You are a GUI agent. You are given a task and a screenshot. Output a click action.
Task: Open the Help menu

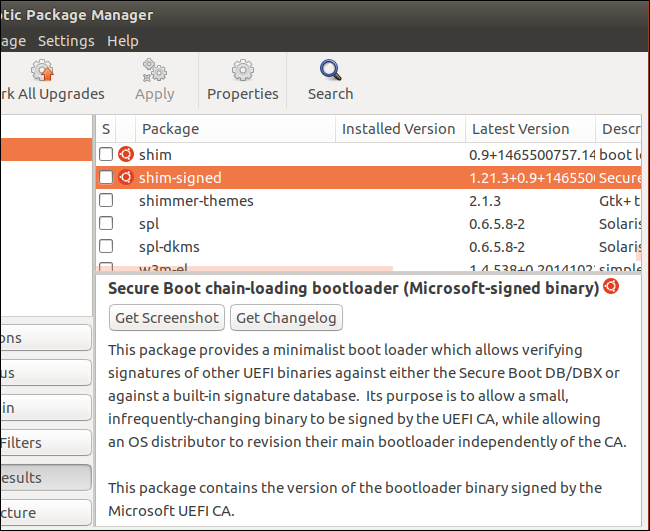point(123,41)
